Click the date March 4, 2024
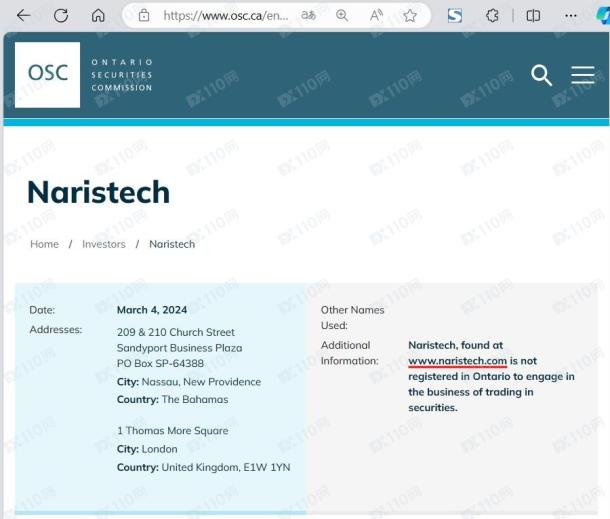Screen dimensions: 610x519 coord(152,310)
